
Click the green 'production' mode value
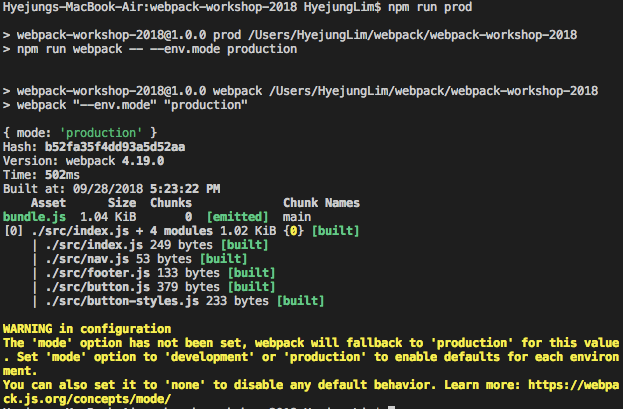[x=101, y=133]
